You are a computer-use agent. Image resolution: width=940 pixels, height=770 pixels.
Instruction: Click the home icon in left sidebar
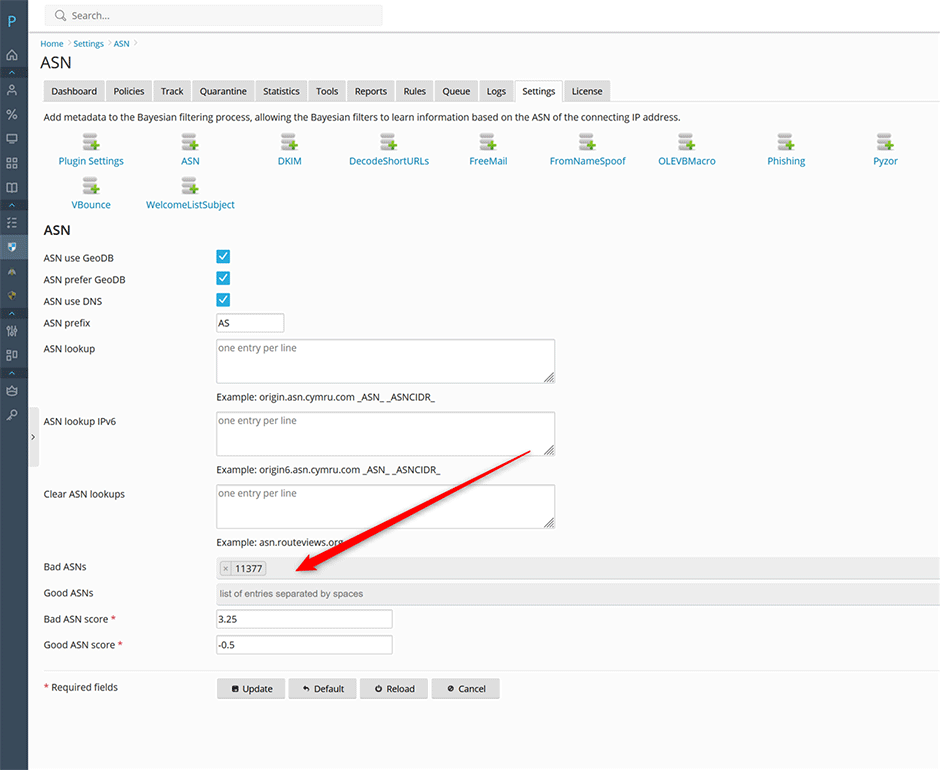[x=12, y=55]
